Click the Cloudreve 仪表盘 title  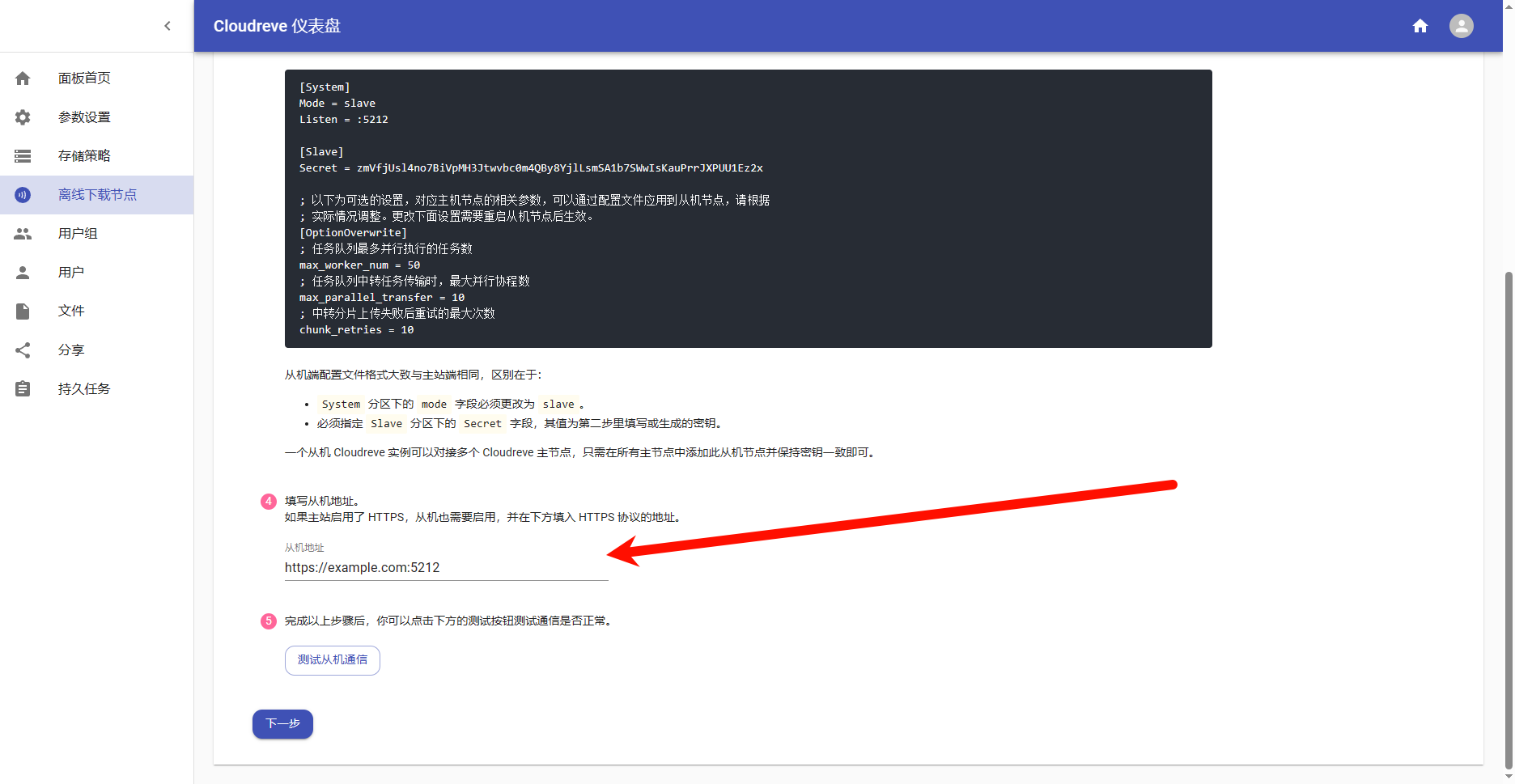pyautogui.click(x=277, y=26)
